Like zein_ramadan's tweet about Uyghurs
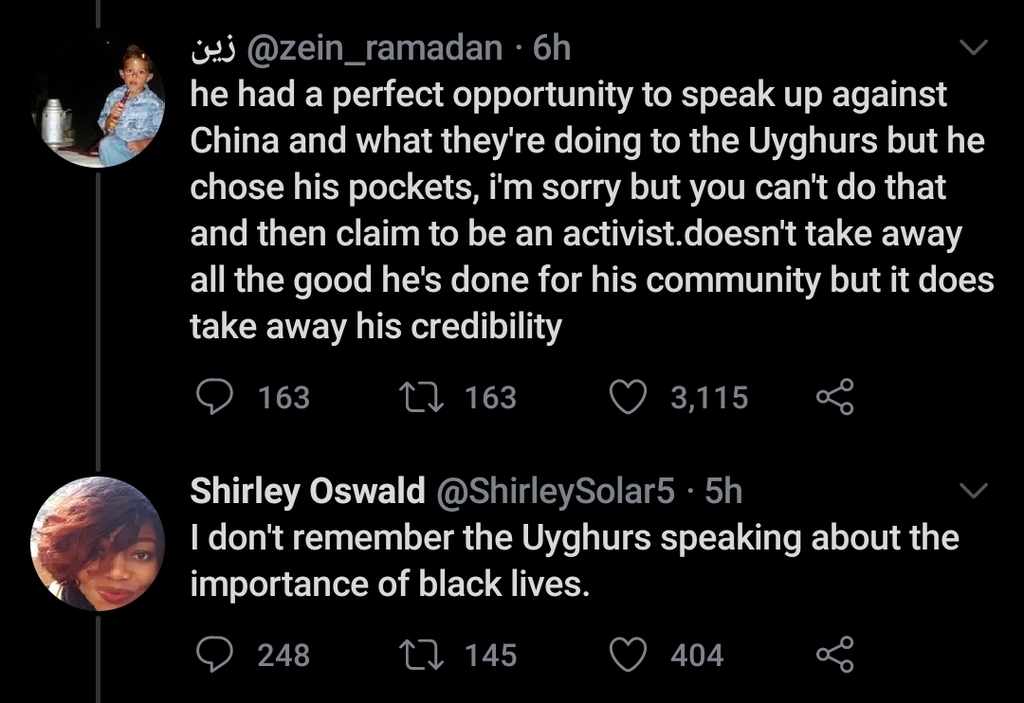This screenshot has height=703, width=1024. coord(627,398)
